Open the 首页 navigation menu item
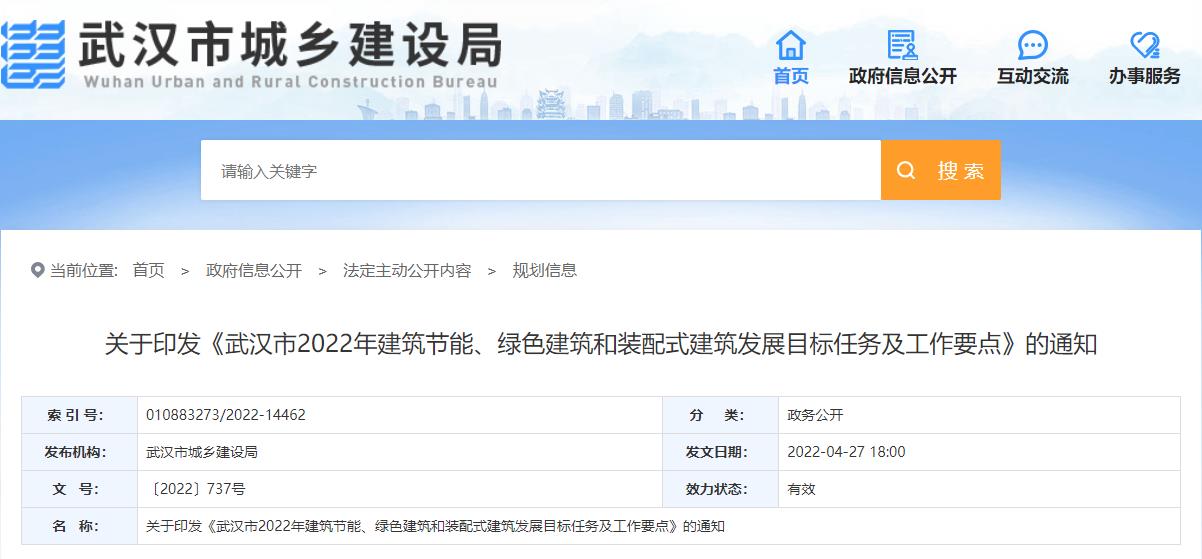1202x559 pixels. 790,76
